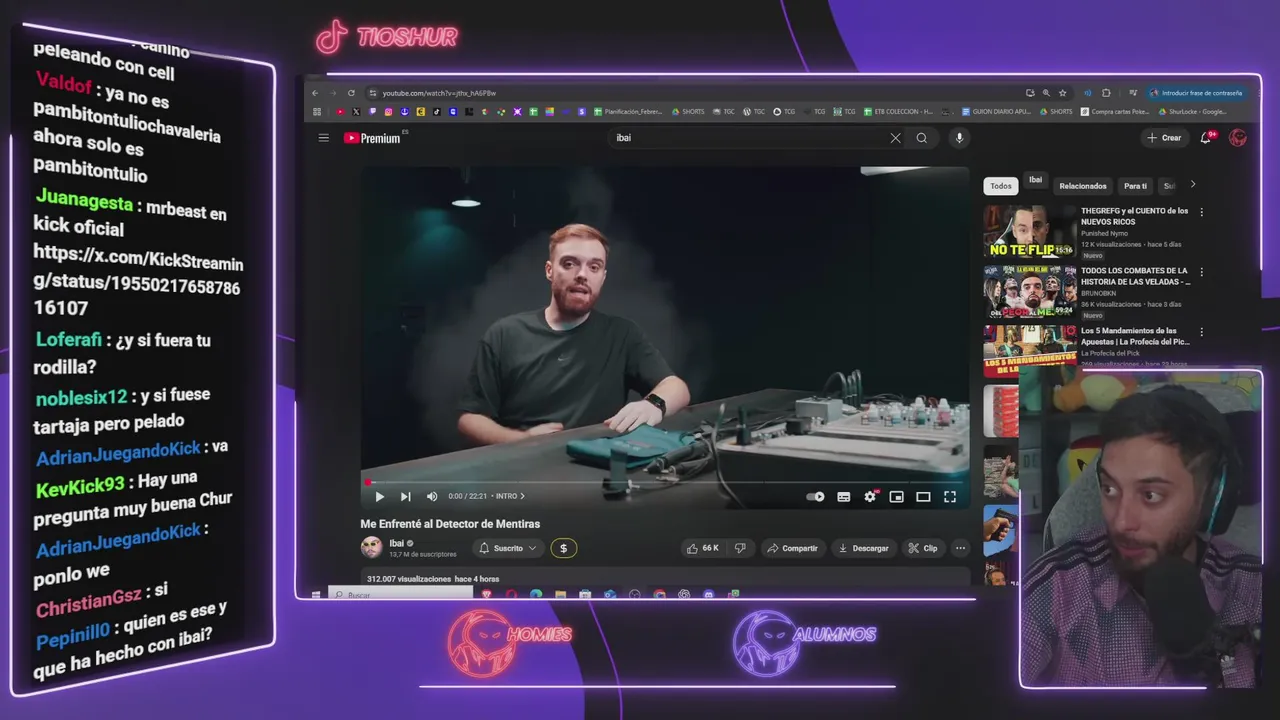Open the Windows Start button

click(316, 595)
